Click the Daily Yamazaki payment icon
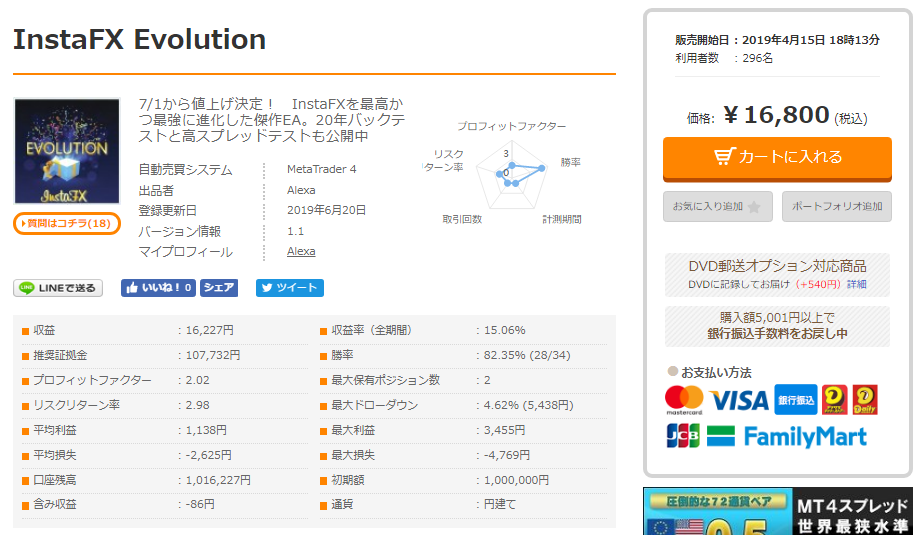Viewport: 922px width, 535px height. tap(865, 400)
